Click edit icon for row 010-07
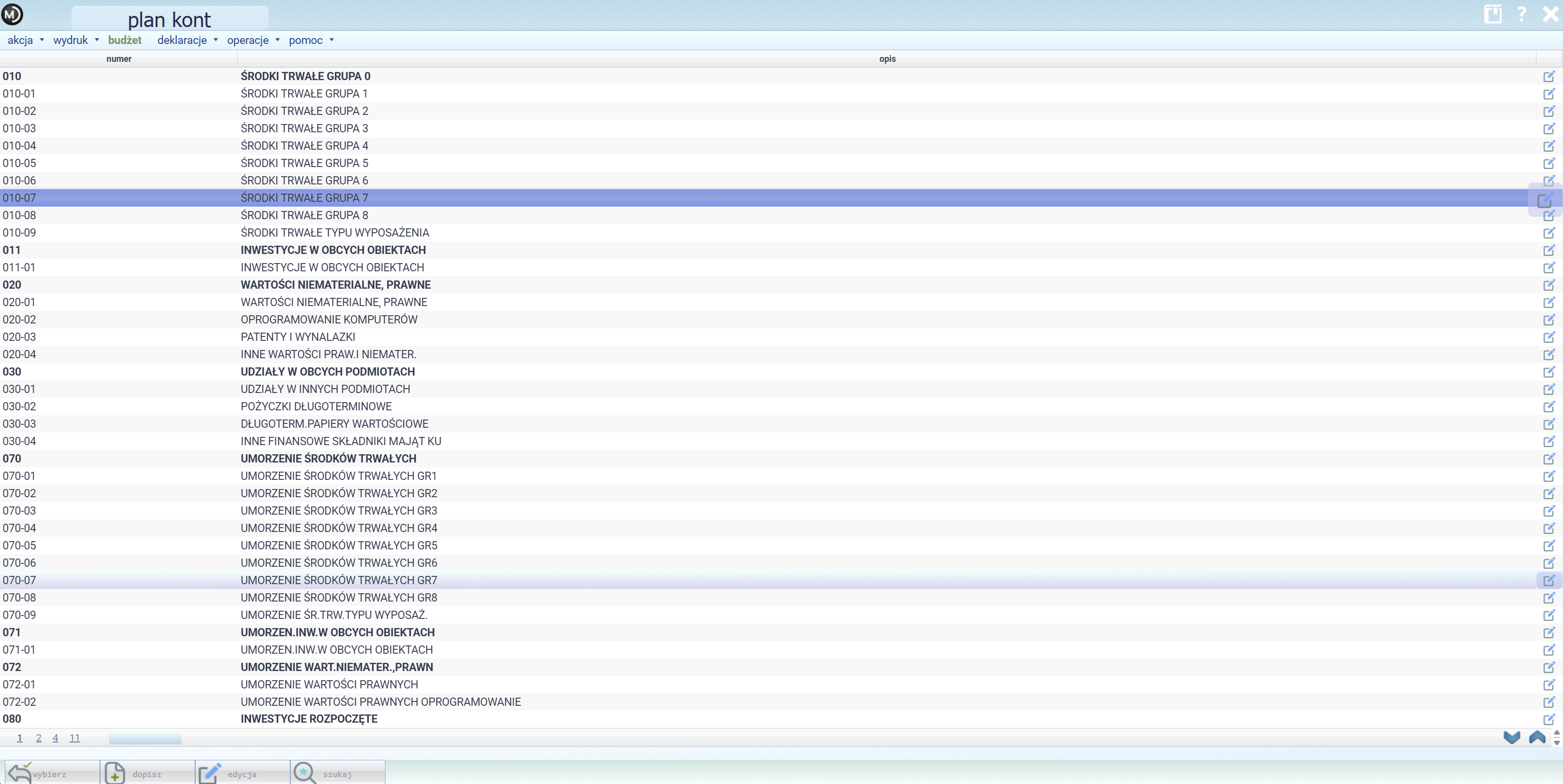 point(1546,199)
